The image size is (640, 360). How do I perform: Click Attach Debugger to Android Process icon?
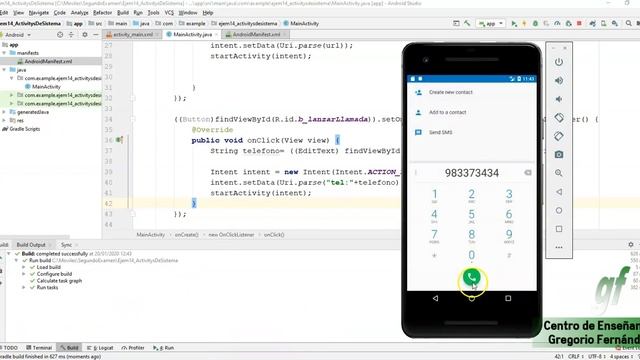point(568,24)
